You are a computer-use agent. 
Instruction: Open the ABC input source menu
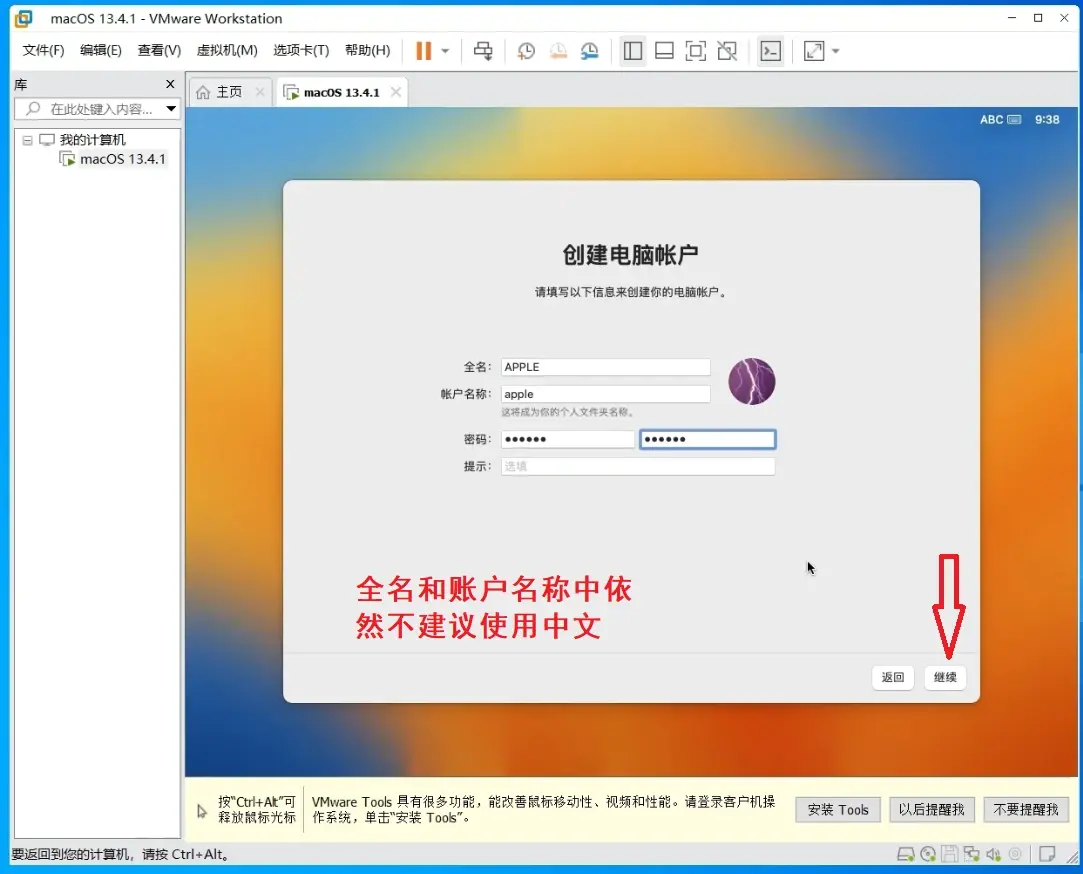(1000, 120)
